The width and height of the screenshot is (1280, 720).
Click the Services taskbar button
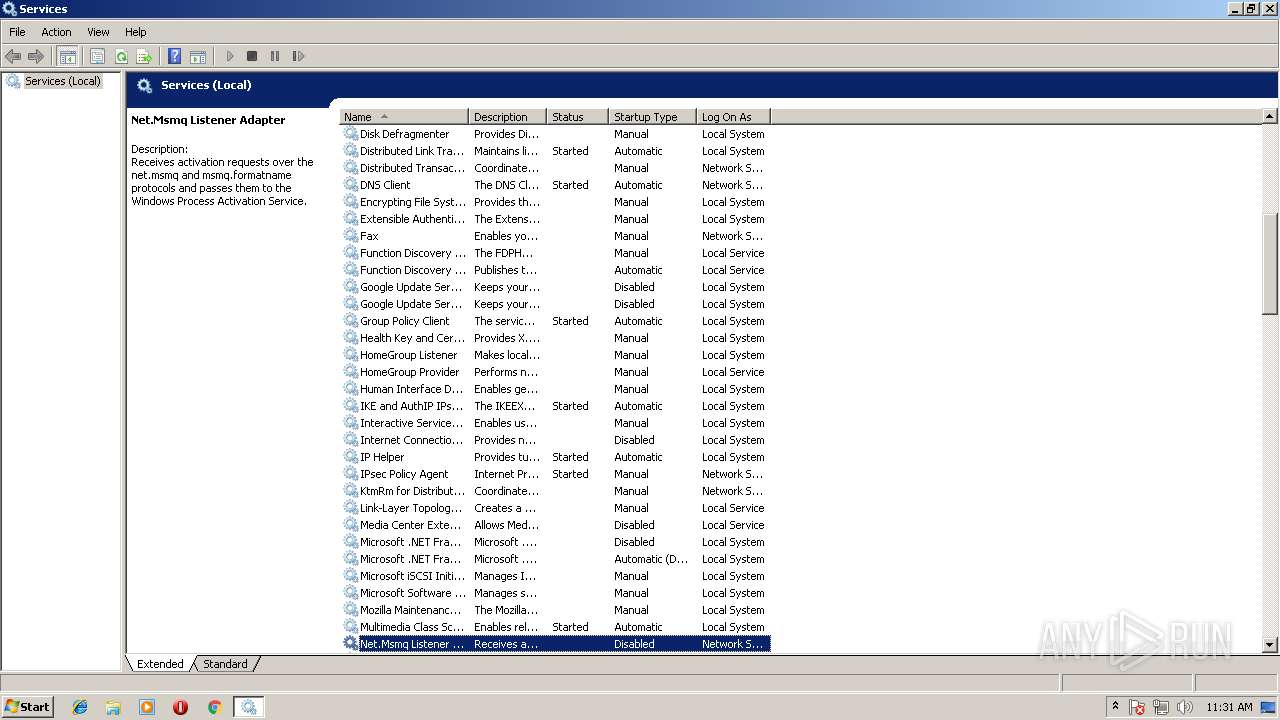(248, 707)
